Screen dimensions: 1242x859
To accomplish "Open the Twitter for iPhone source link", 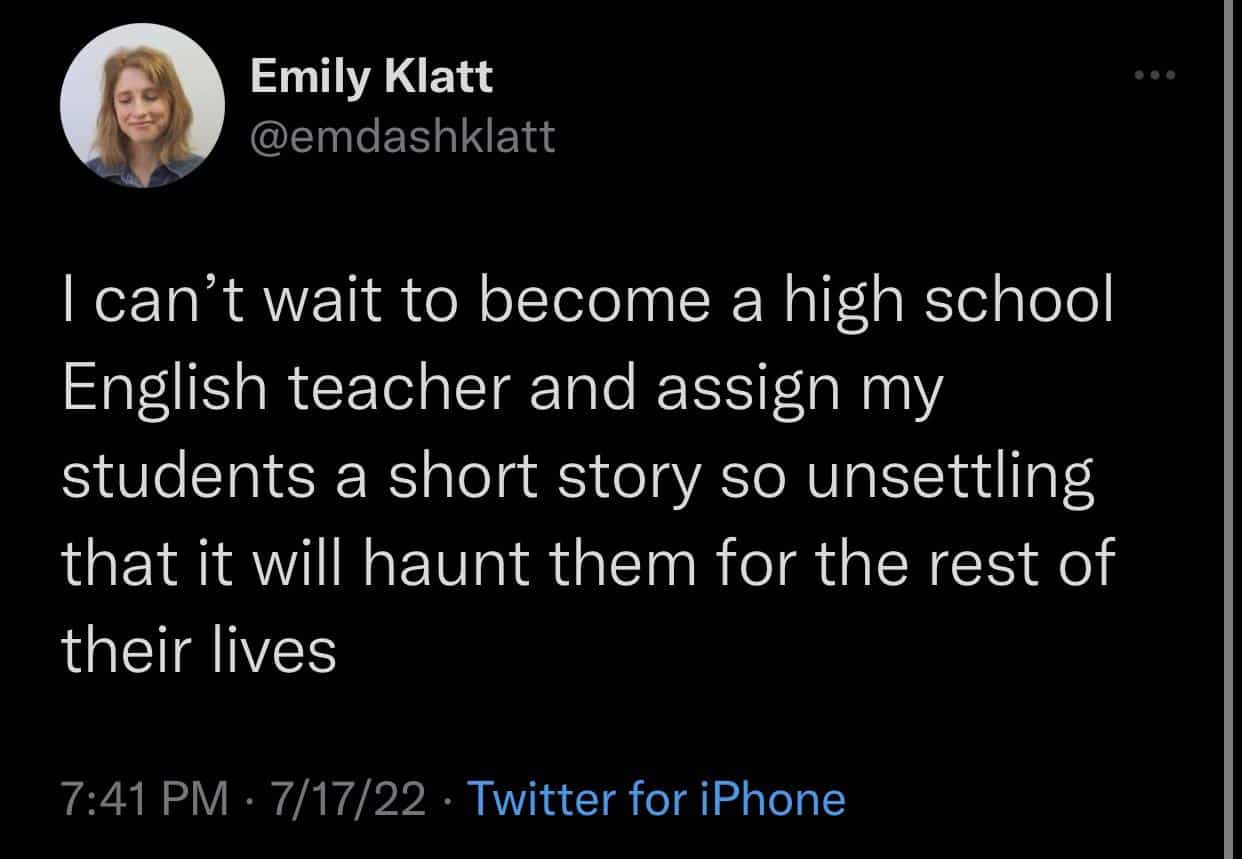I will tap(656, 799).
